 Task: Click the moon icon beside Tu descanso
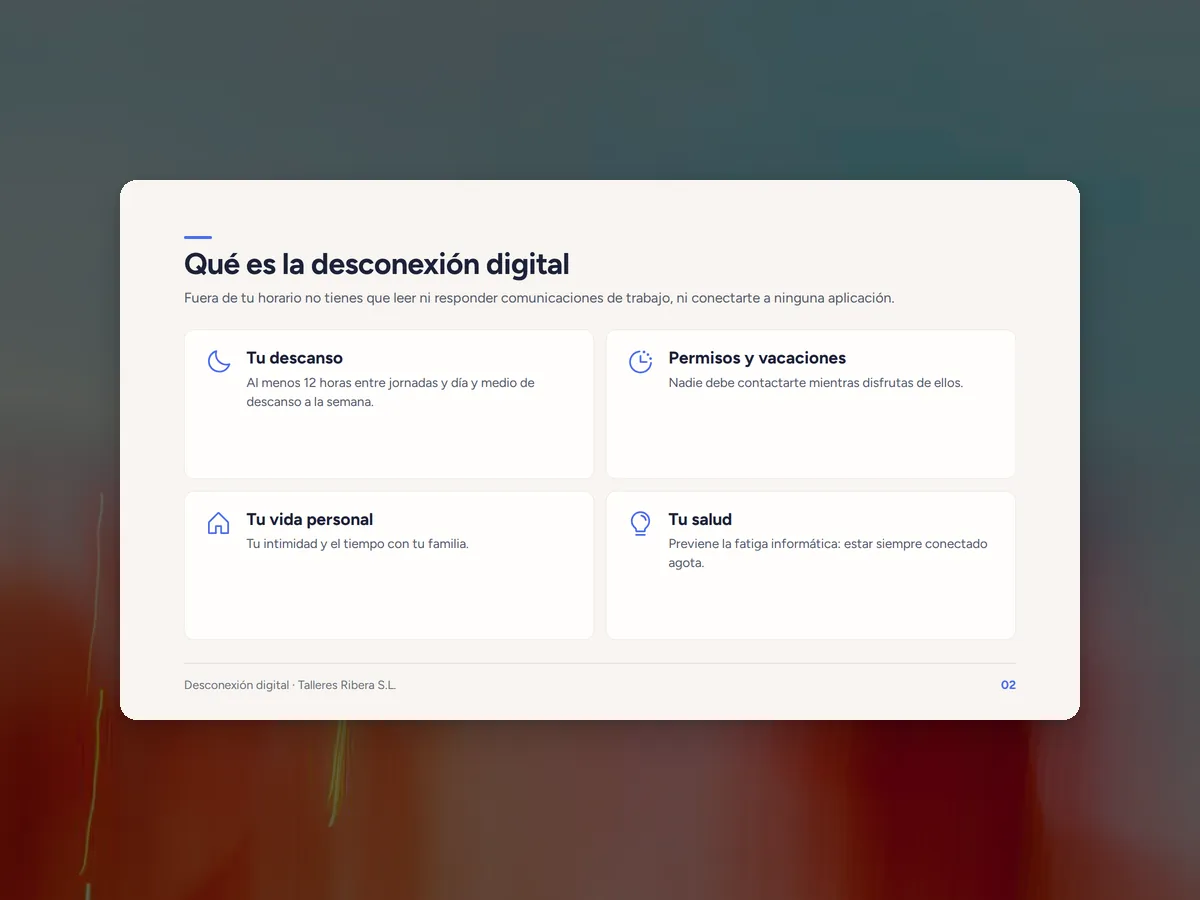[x=219, y=361]
